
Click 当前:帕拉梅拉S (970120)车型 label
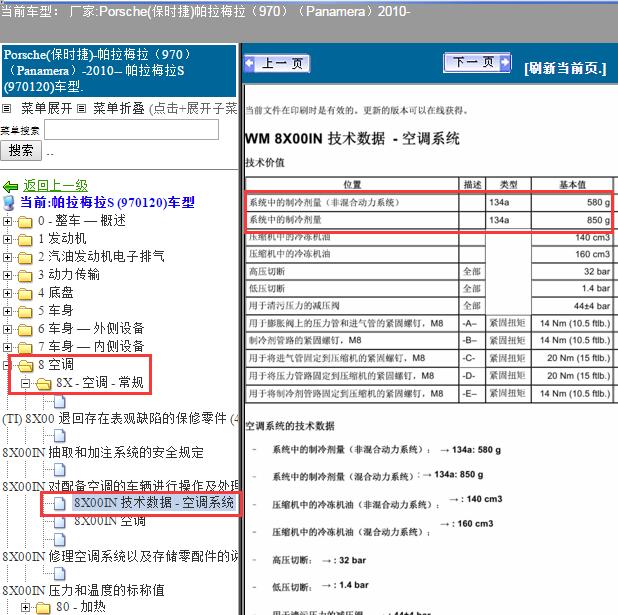(x=107, y=203)
